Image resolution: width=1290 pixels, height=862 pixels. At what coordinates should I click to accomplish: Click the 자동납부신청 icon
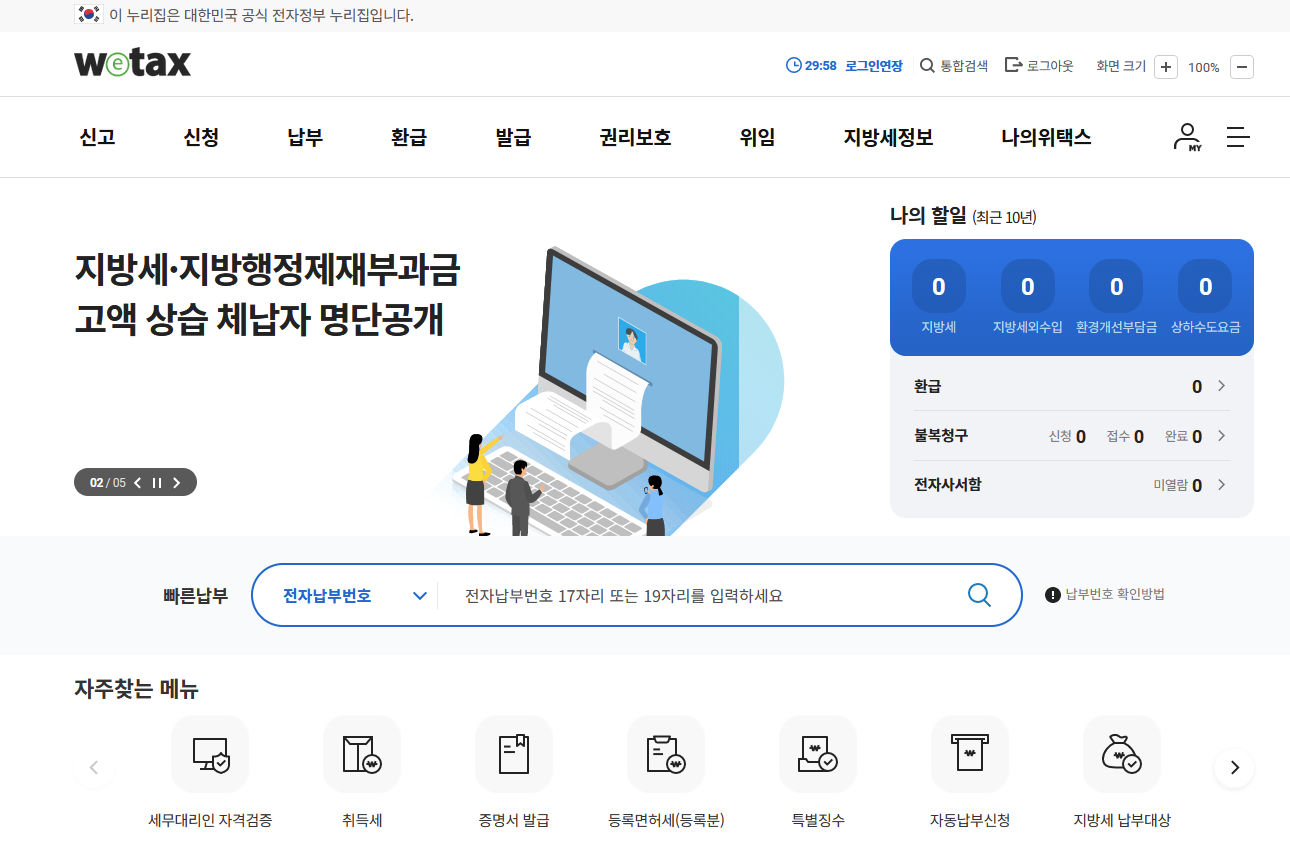[x=970, y=754]
